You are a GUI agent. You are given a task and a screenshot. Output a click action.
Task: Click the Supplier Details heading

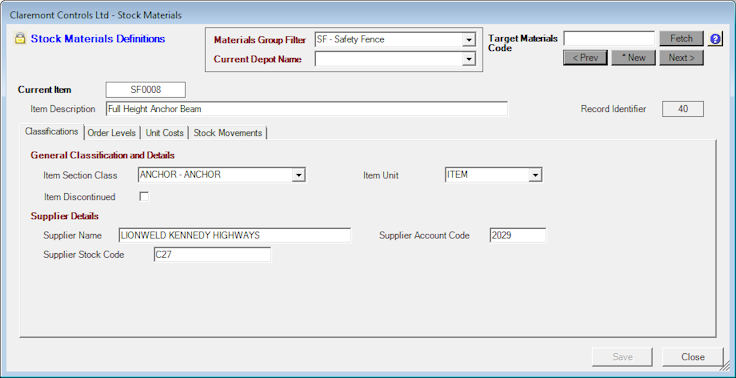point(65,216)
